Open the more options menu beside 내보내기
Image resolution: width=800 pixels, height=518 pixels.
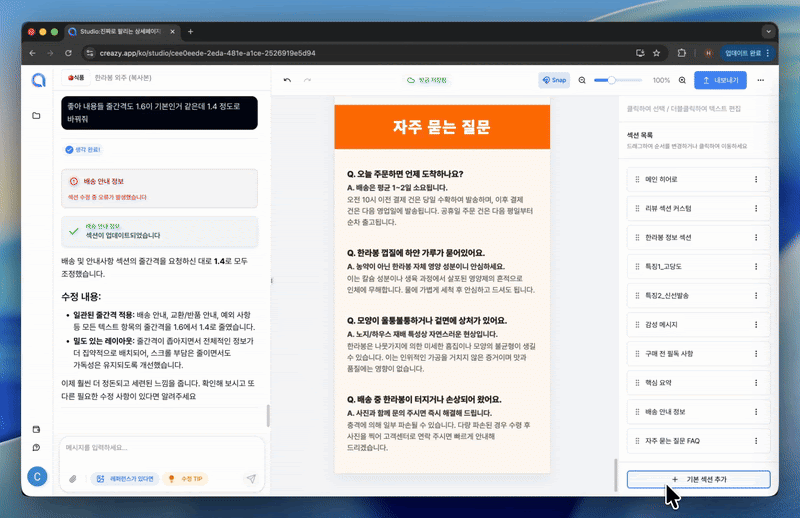pos(761,80)
